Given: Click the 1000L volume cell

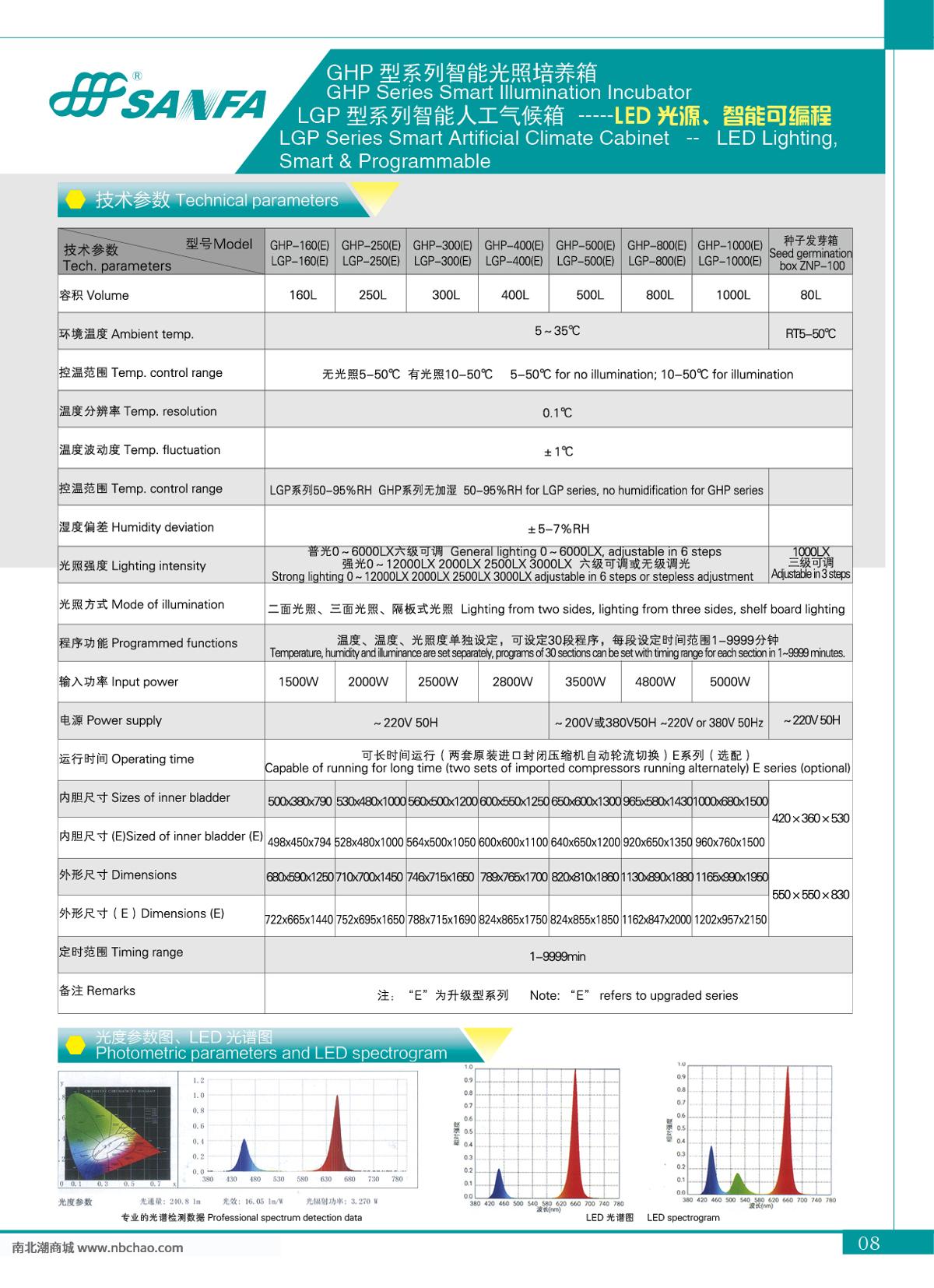Looking at the screenshot, I should click(x=732, y=295).
